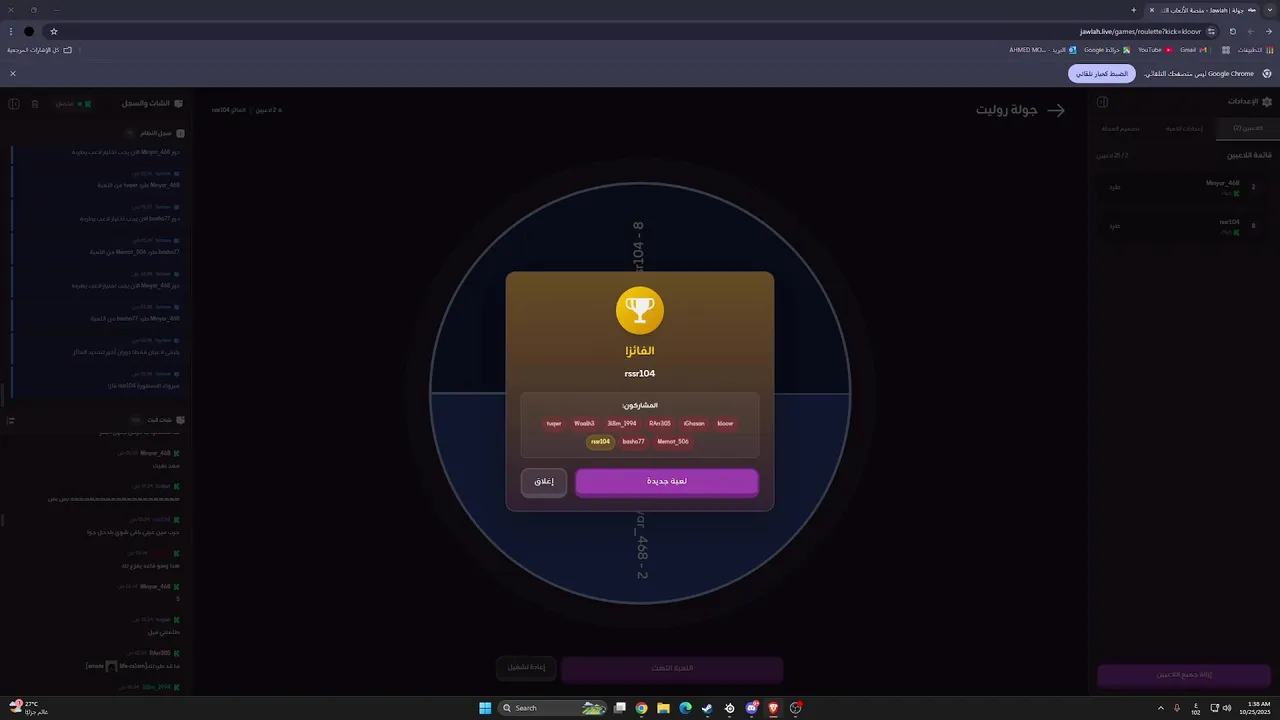Open the Google Maps bookmark
The height and width of the screenshot is (720, 1280).
pyautogui.click(x=1107, y=50)
